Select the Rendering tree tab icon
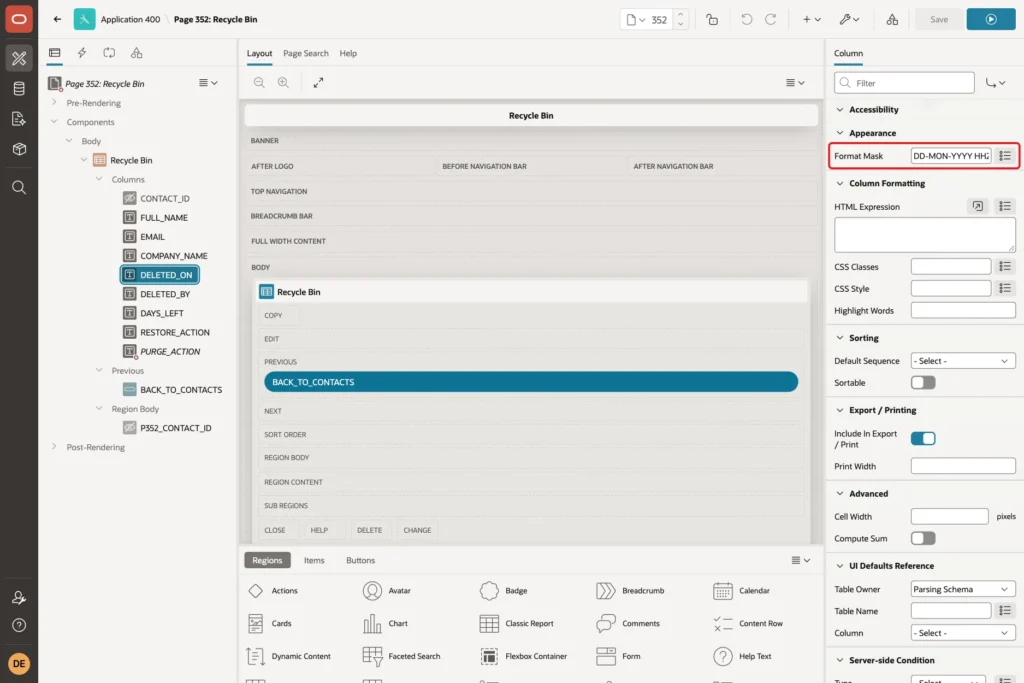1024x683 pixels. (55, 53)
